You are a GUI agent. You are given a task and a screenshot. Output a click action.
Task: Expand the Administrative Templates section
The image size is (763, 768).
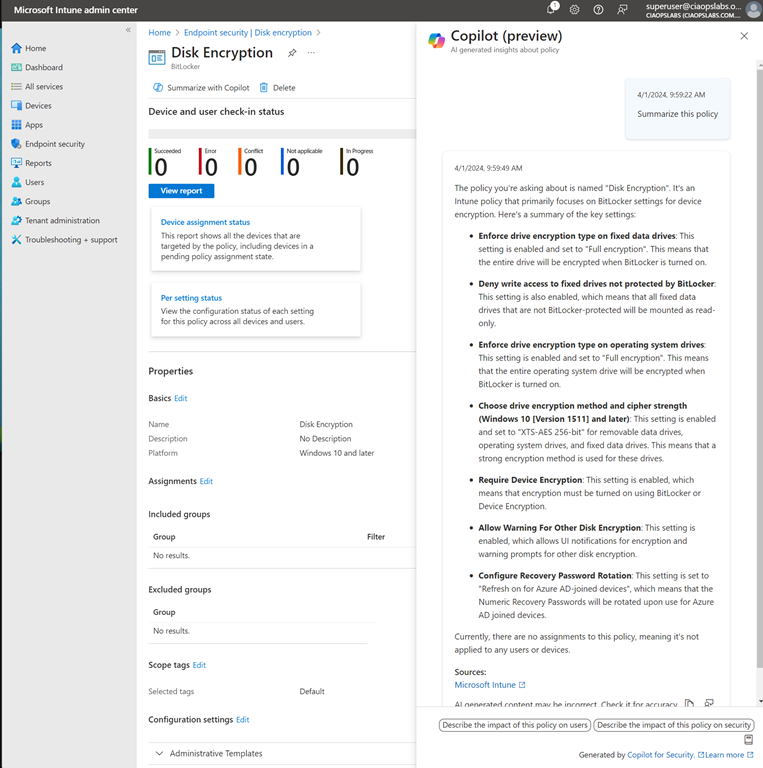pos(159,753)
